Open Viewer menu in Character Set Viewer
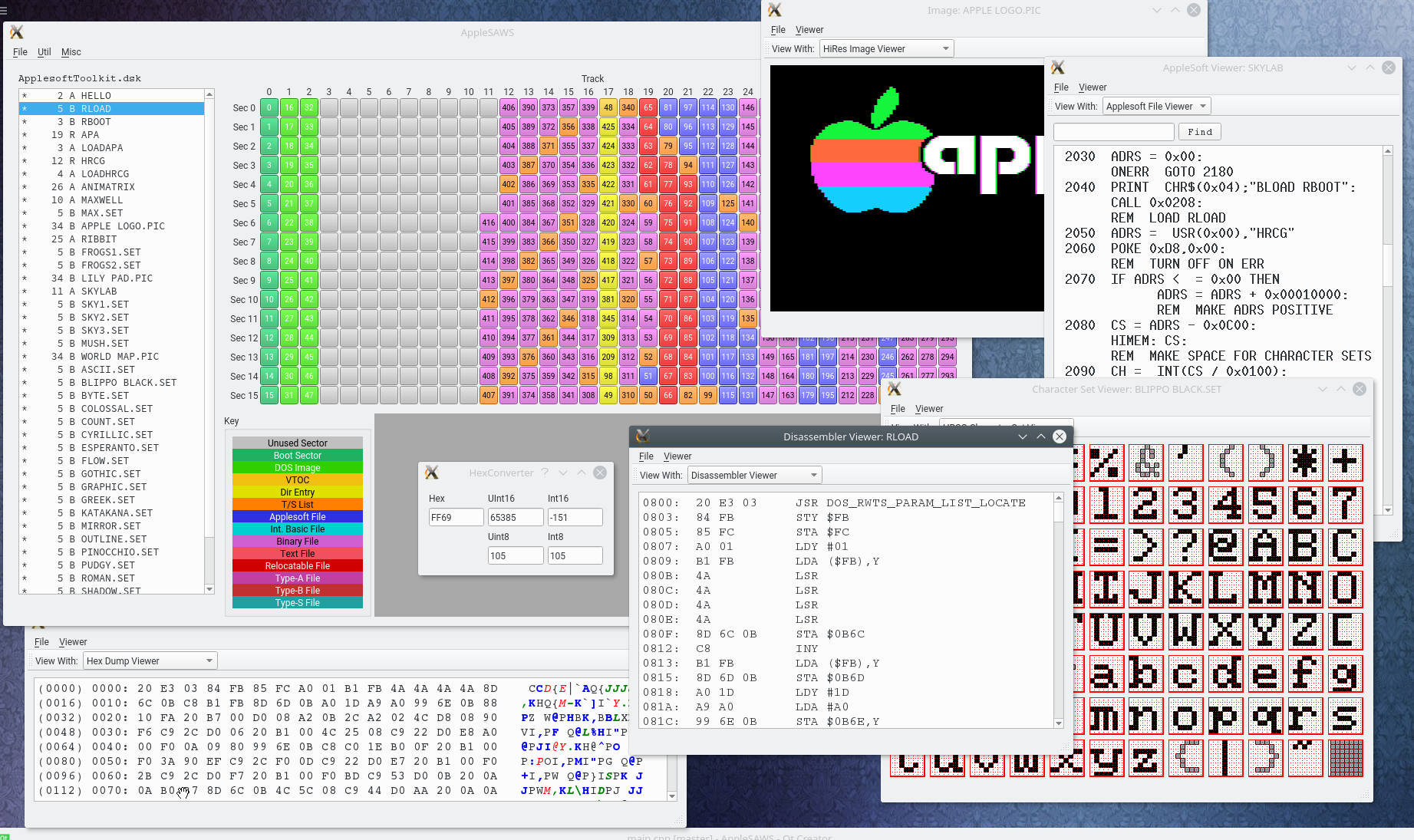 pos(928,408)
